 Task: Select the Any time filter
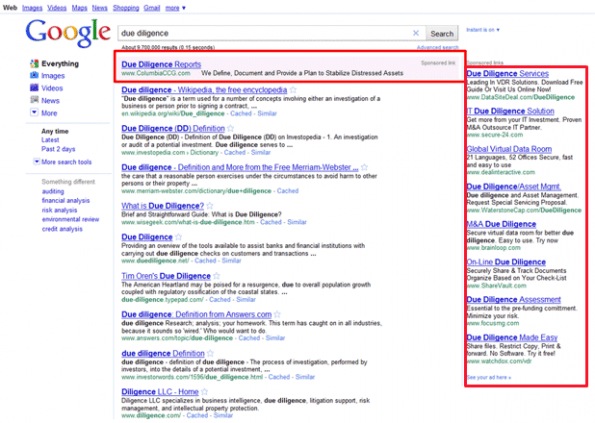coord(55,131)
